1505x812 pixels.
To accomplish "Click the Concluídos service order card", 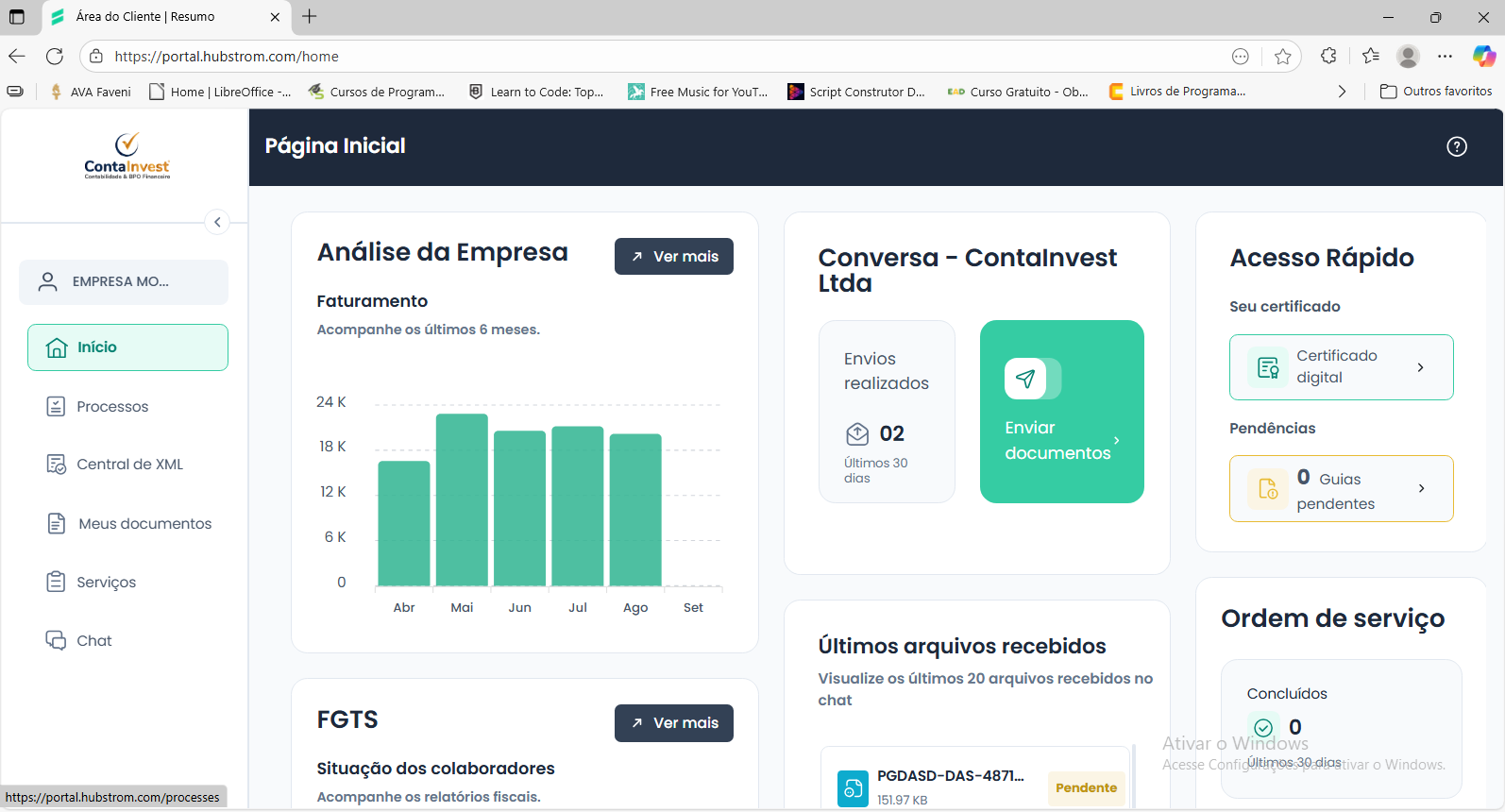I will 1342,729.
